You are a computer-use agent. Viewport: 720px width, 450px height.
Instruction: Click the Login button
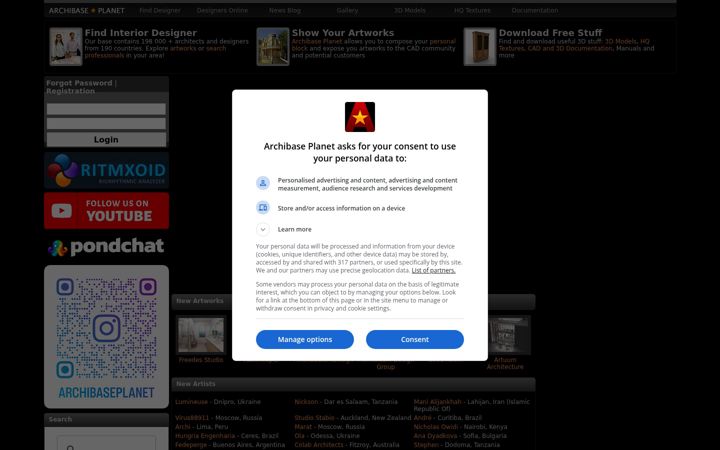pyautogui.click(x=106, y=140)
